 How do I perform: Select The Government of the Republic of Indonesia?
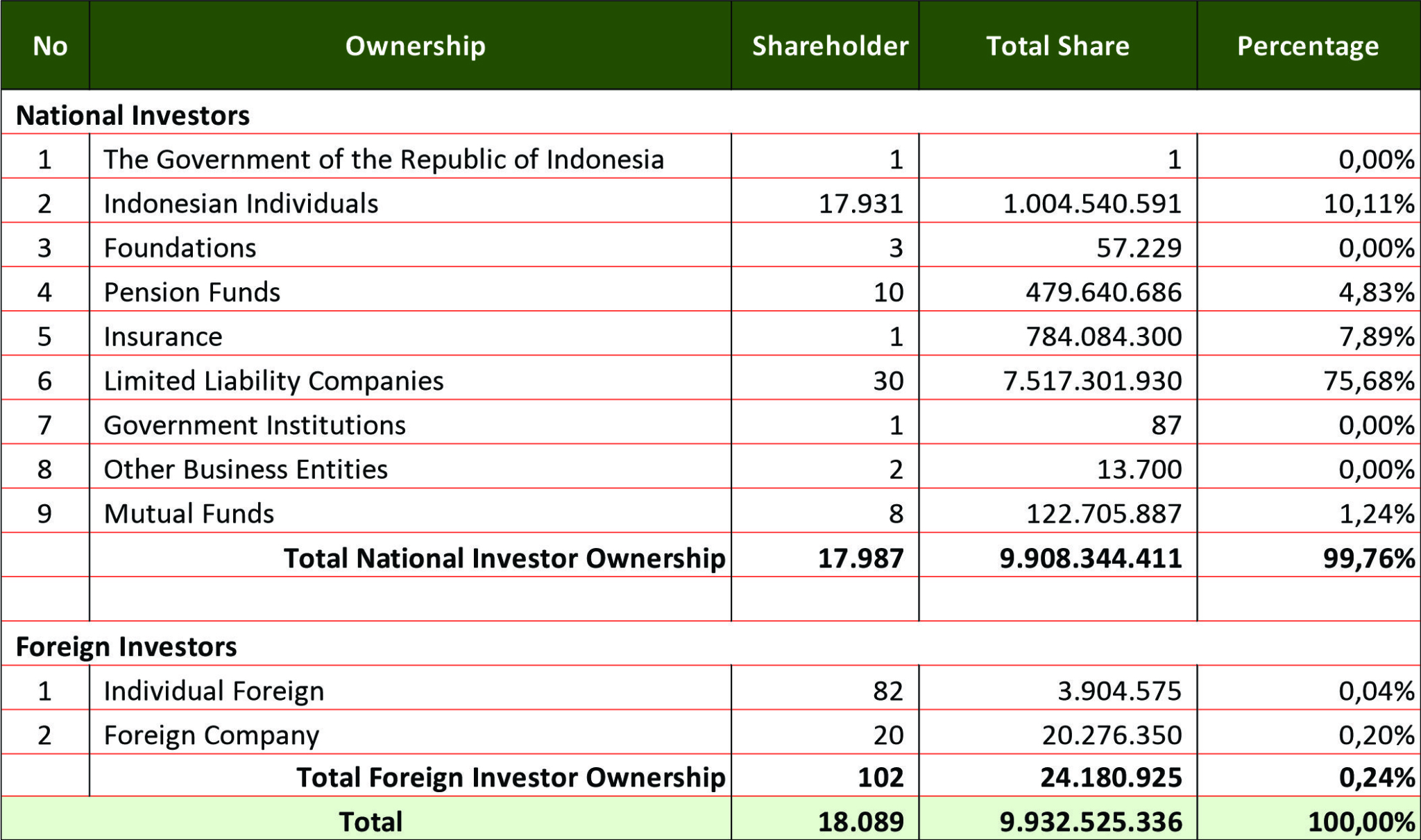[384, 159]
